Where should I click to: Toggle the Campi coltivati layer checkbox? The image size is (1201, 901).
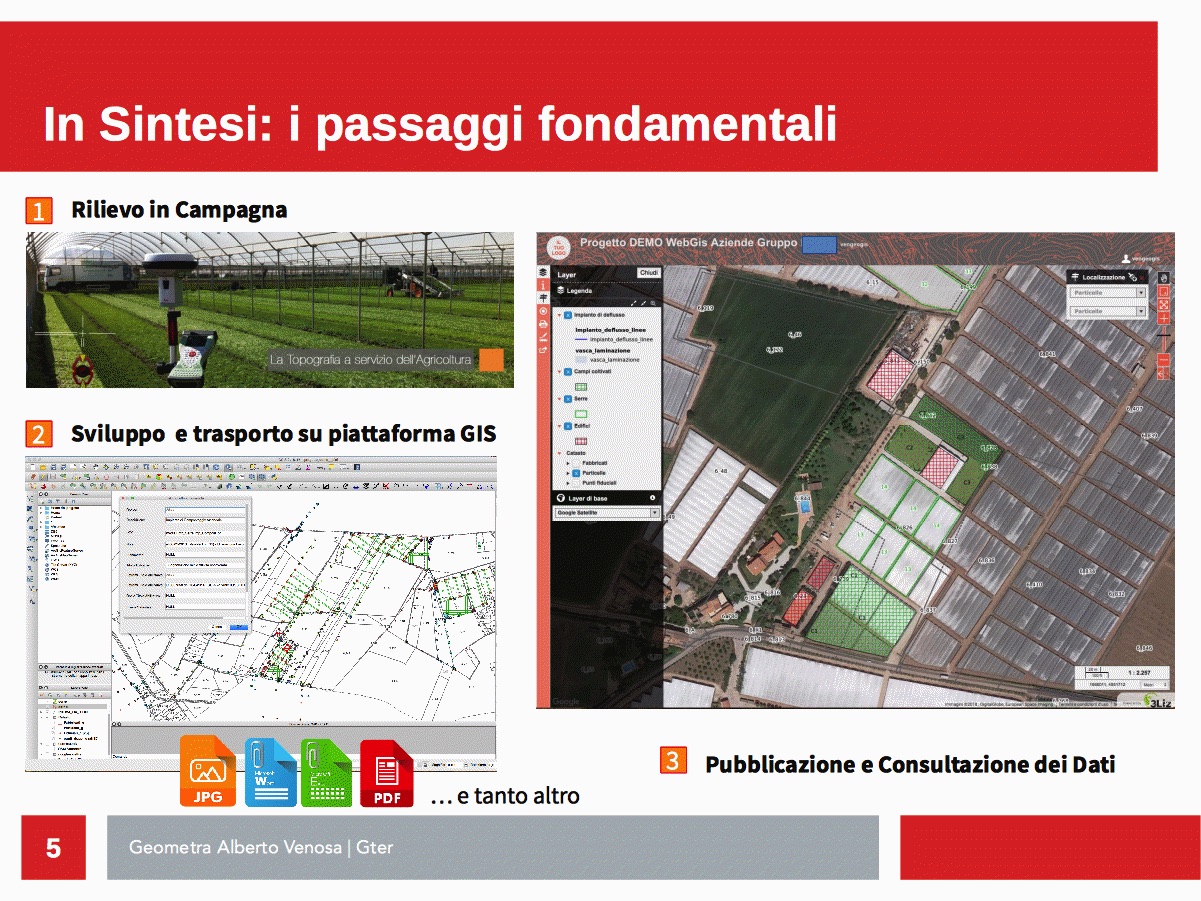point(568,371)
